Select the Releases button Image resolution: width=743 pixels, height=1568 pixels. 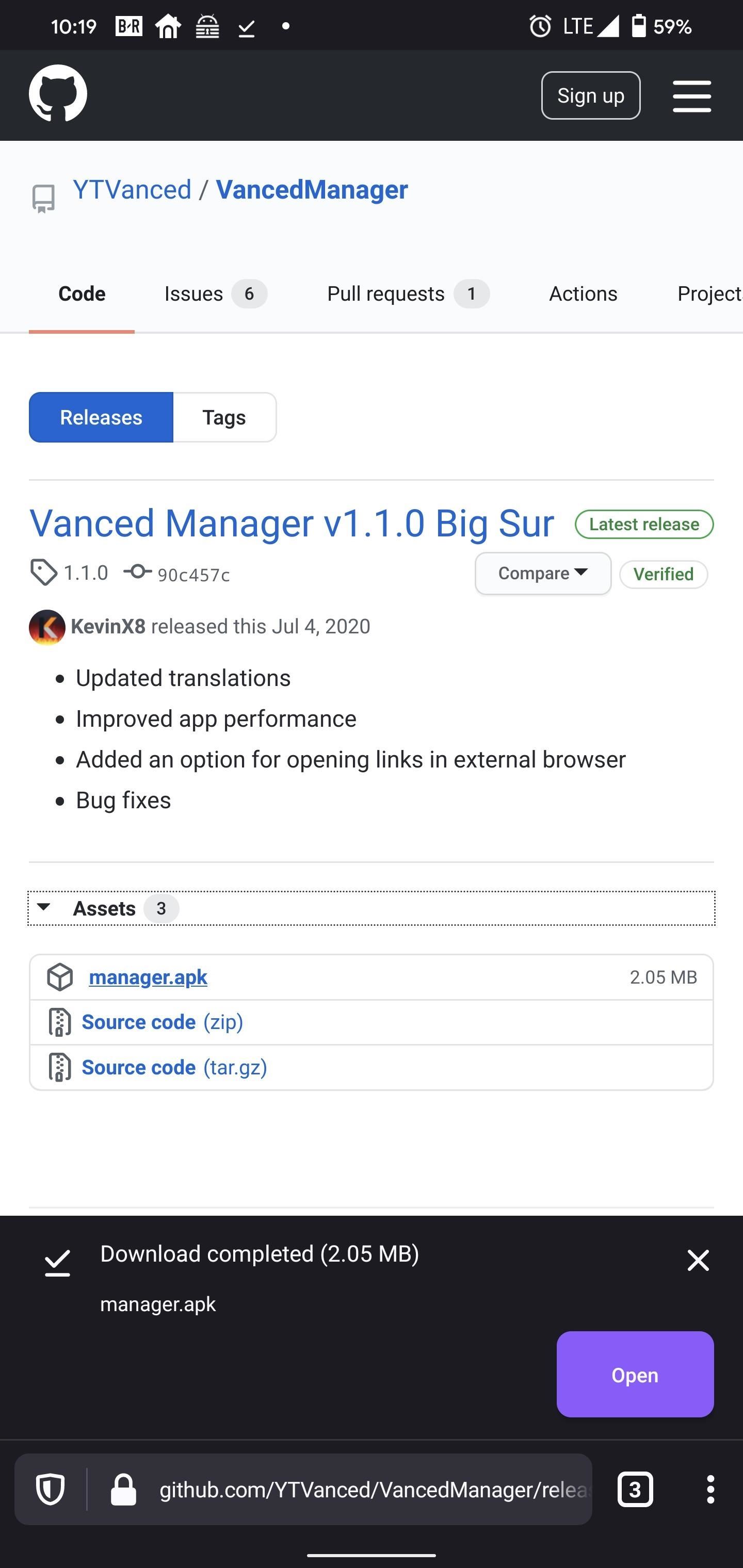pos(101,418)
